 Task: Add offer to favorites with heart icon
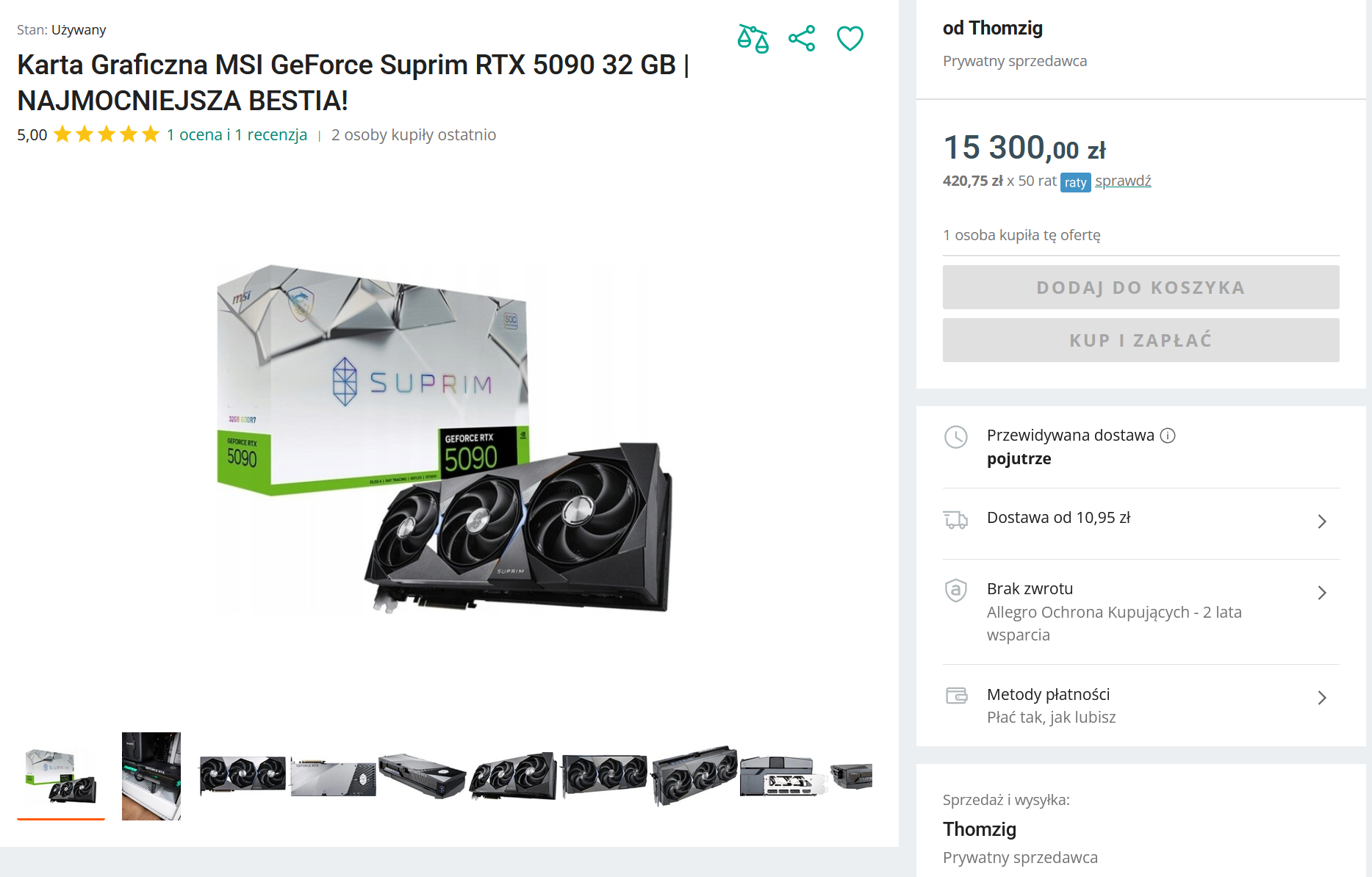pos(850,38)
